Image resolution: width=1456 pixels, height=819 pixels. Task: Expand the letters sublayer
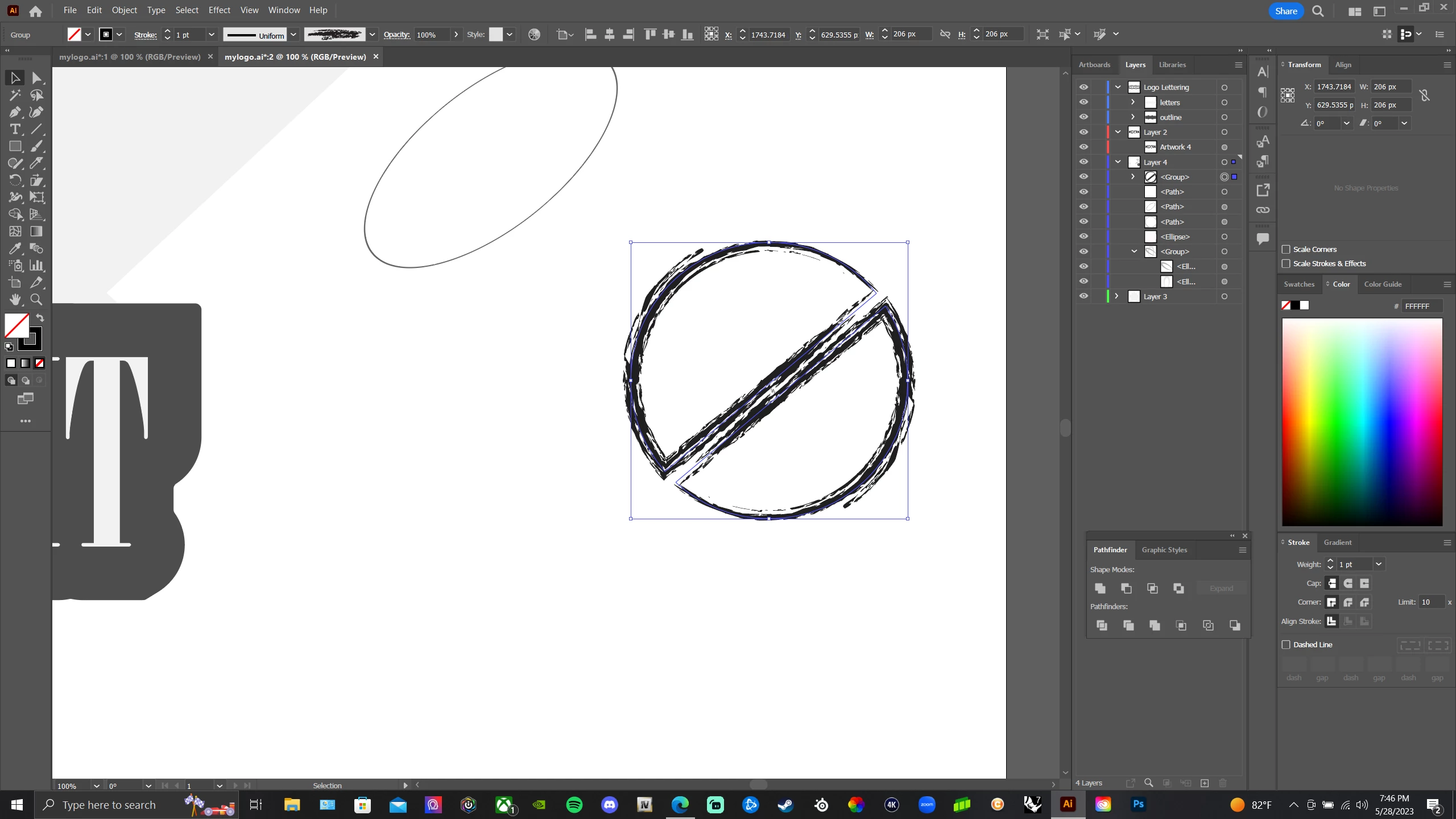tap(1133, 102)
